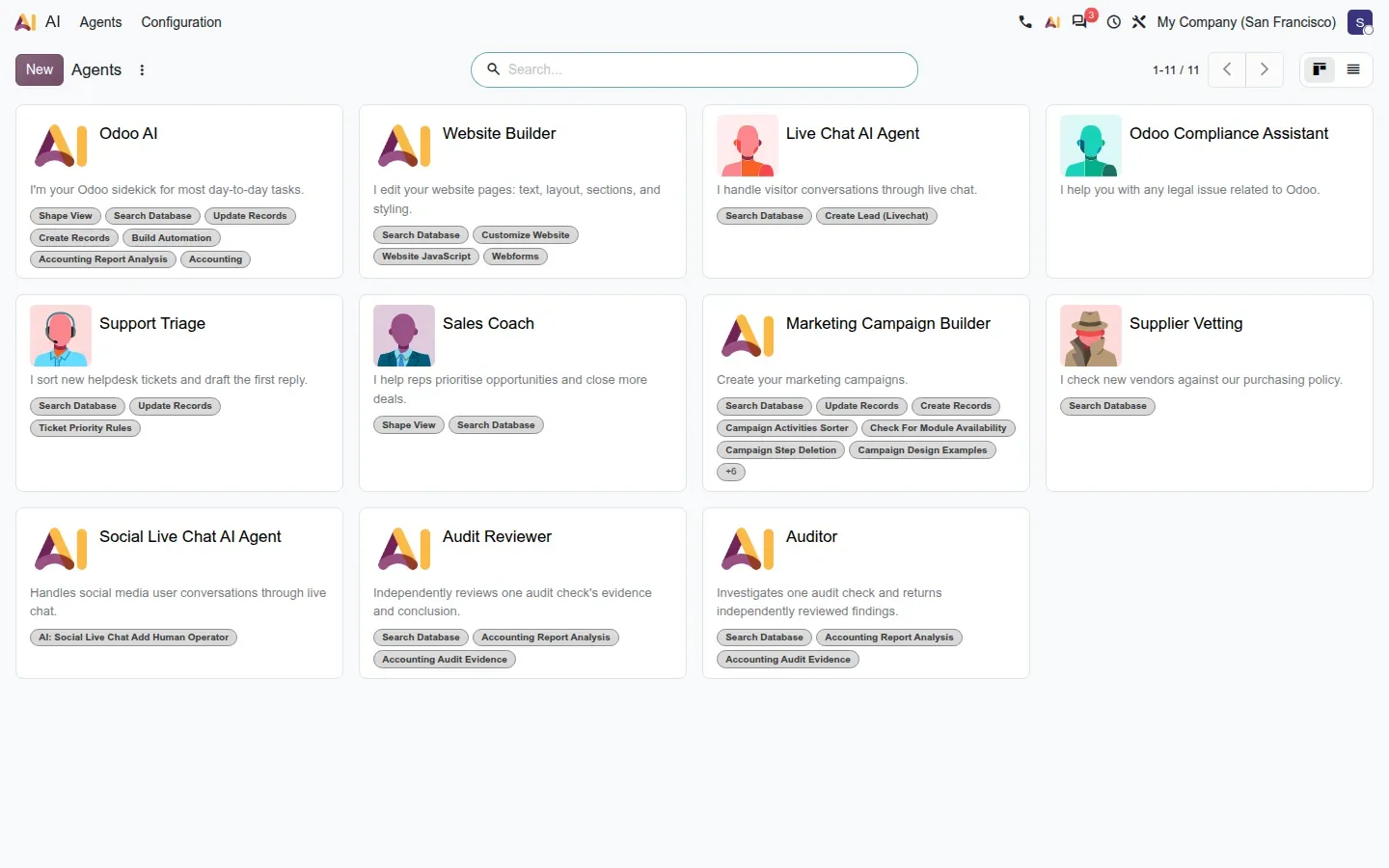Click Update Records tag on Support Triage card

coord(175,406)
